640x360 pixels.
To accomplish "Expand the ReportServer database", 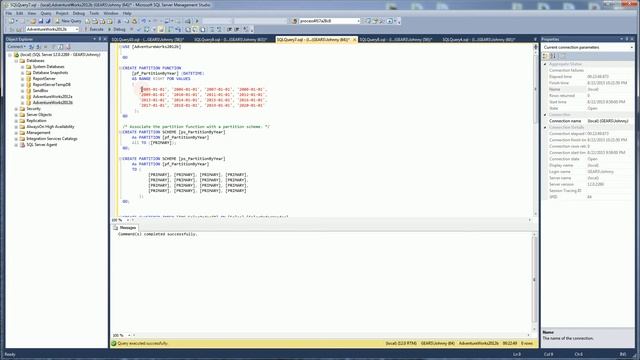I will click(22, 79).
